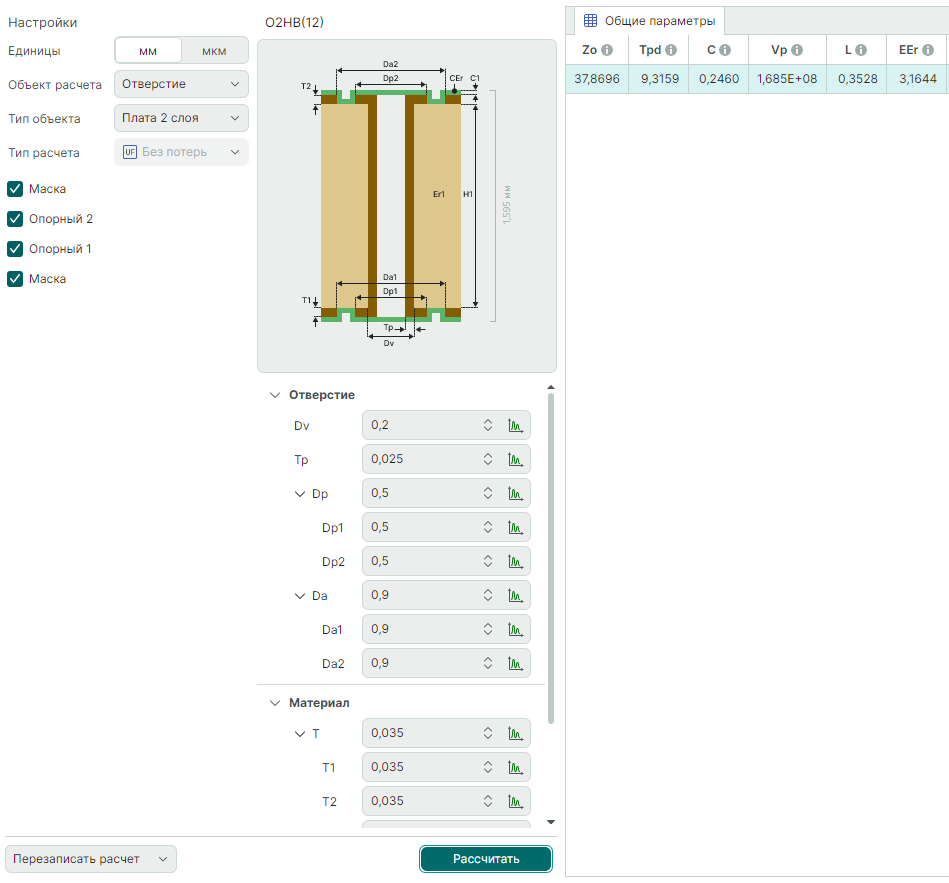Open graph icon for Dp2 field

515,561
